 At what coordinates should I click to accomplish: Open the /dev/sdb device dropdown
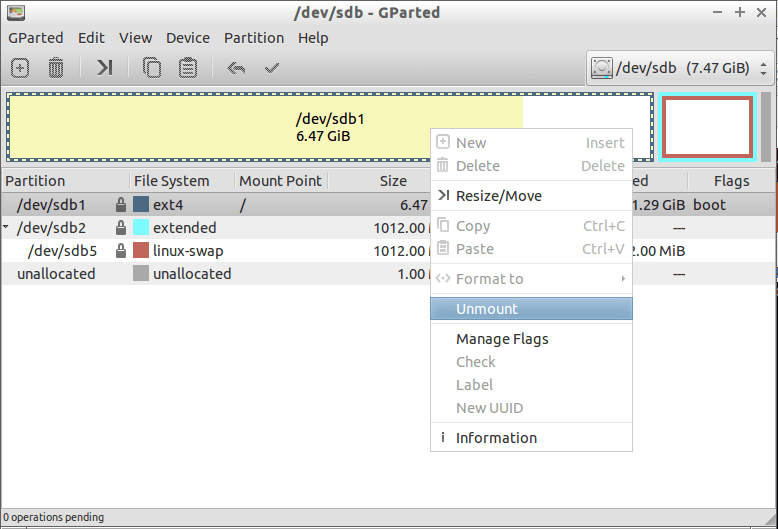tap(680, 67)
